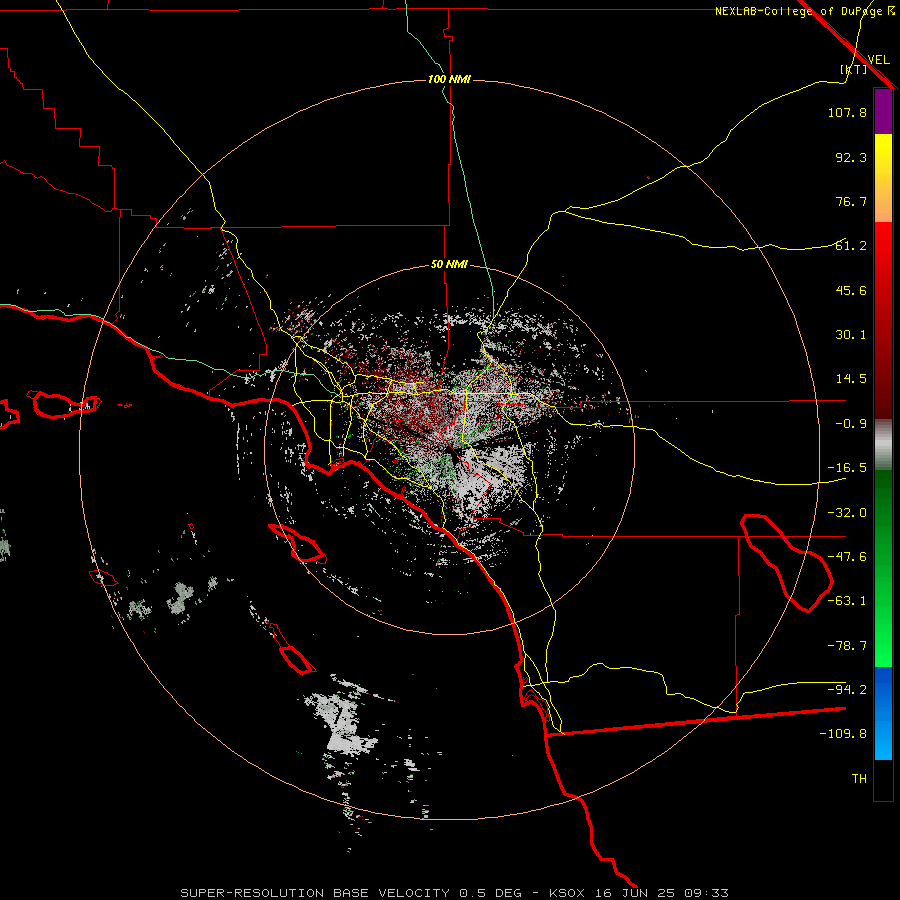Click the 14.5 scale value
Viewport: 900px width, 900px height.
coord(851,379)
